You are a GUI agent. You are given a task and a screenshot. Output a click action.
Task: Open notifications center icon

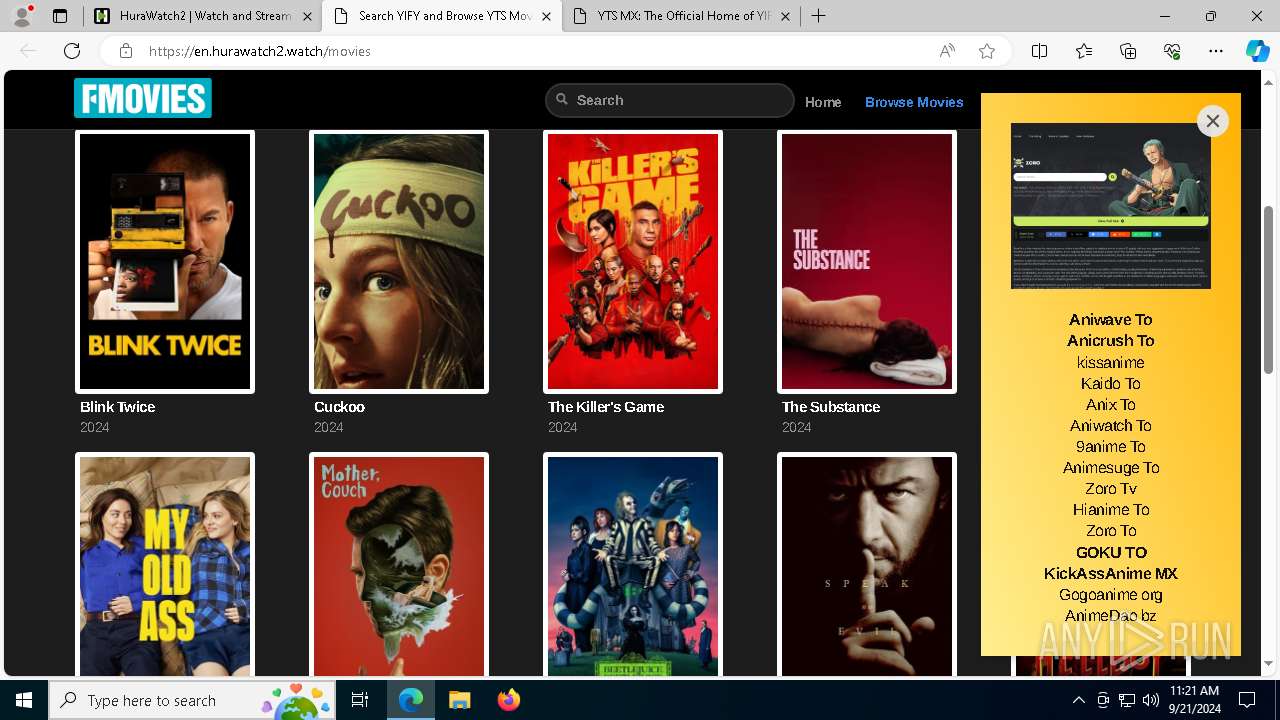tap(1247, 700)
